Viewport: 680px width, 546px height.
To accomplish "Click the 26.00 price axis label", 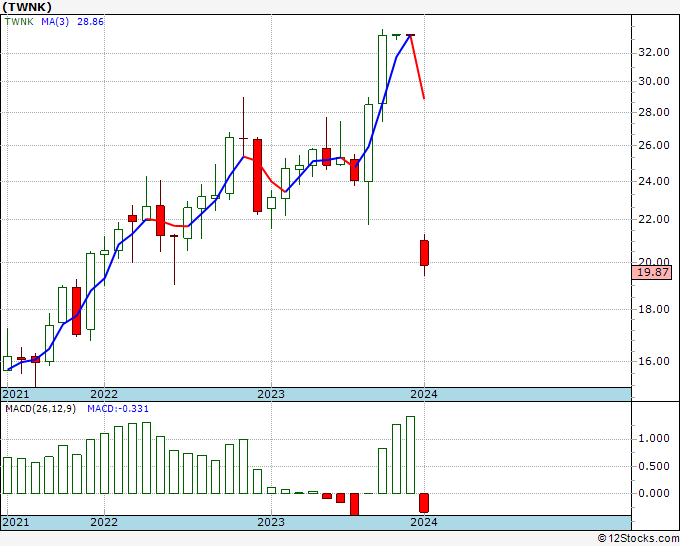I will tap(654, 145).
